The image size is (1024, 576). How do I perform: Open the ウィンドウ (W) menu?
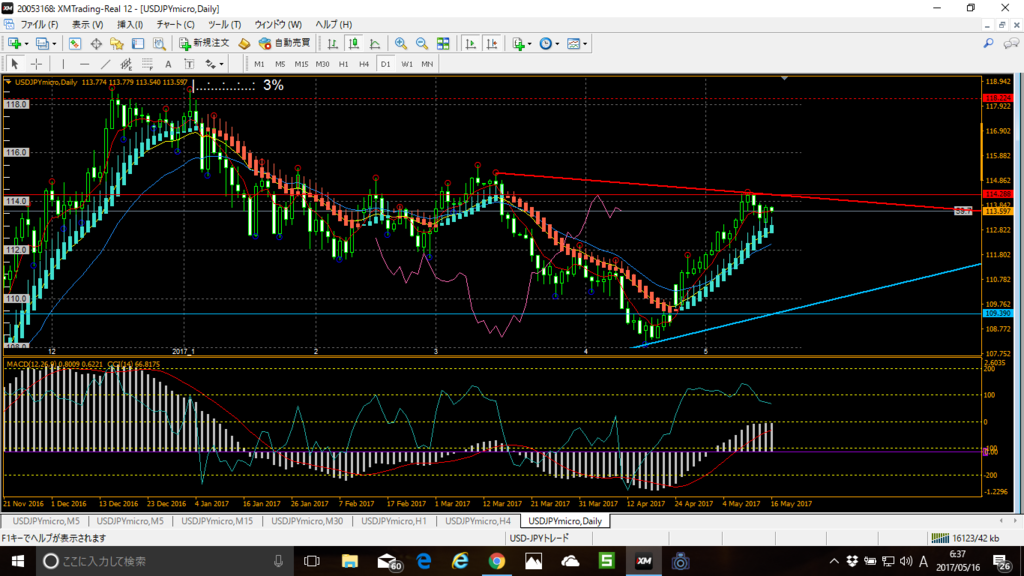[x=278, y=25]
